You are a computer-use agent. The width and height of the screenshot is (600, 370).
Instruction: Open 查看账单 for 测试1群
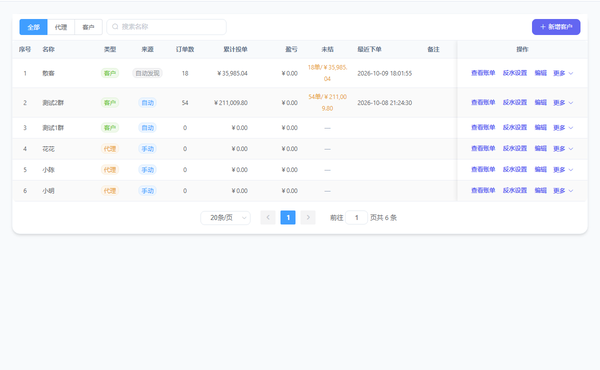(x=483, y=127)
